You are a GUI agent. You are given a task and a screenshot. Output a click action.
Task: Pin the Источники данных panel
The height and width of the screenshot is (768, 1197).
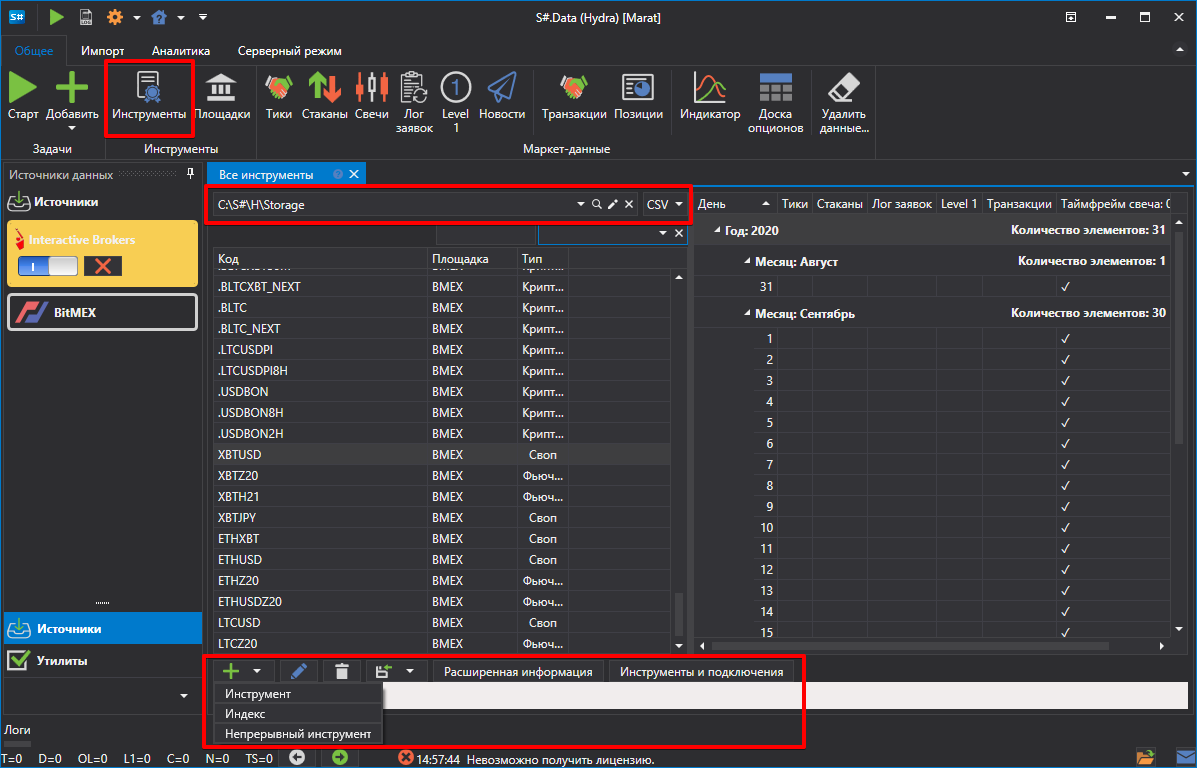tap(190, 174)
